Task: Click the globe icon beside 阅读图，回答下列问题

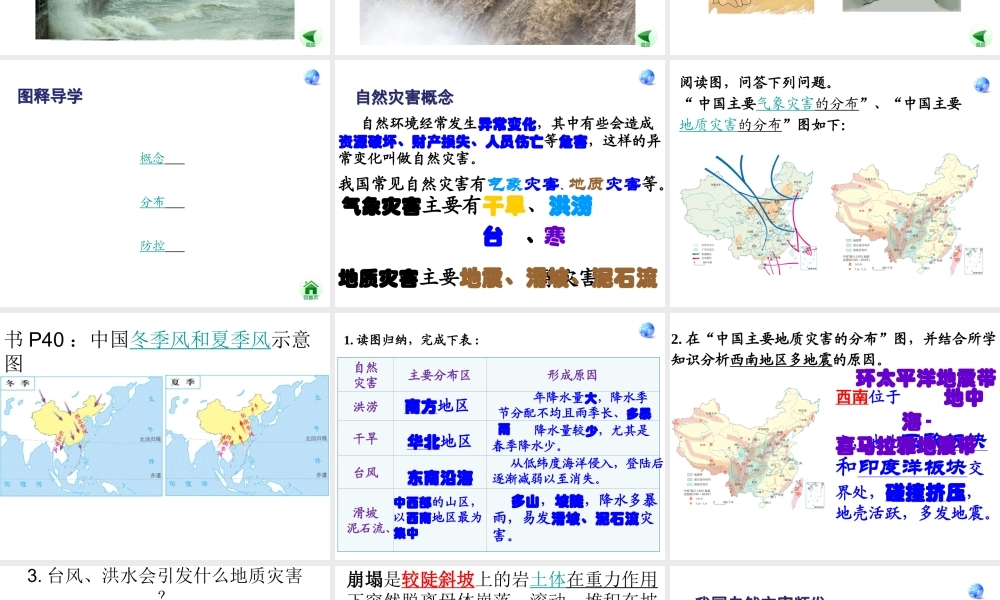Action: tap(982, 84)
